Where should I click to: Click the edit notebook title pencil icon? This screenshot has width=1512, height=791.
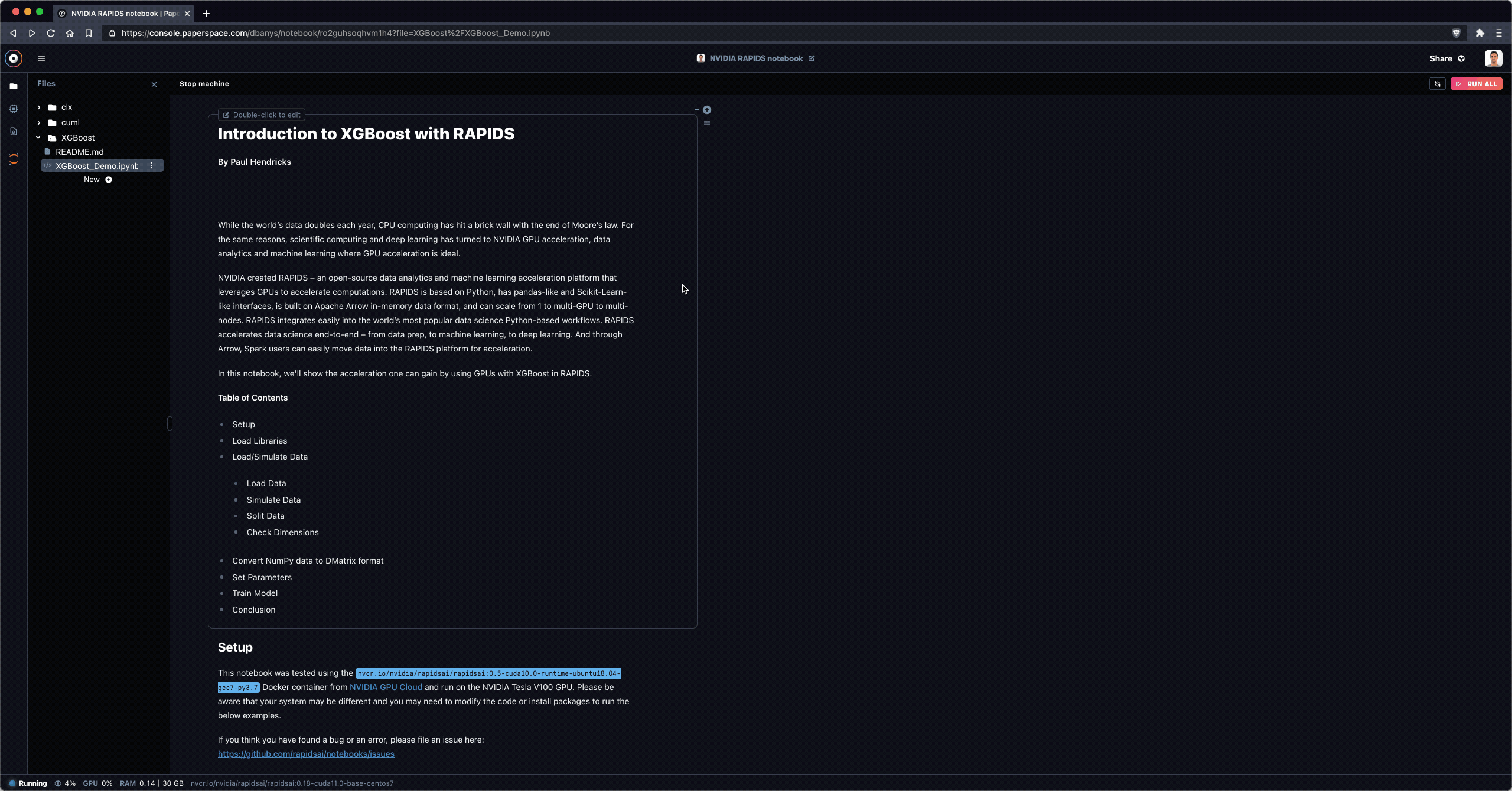[812, 58]
